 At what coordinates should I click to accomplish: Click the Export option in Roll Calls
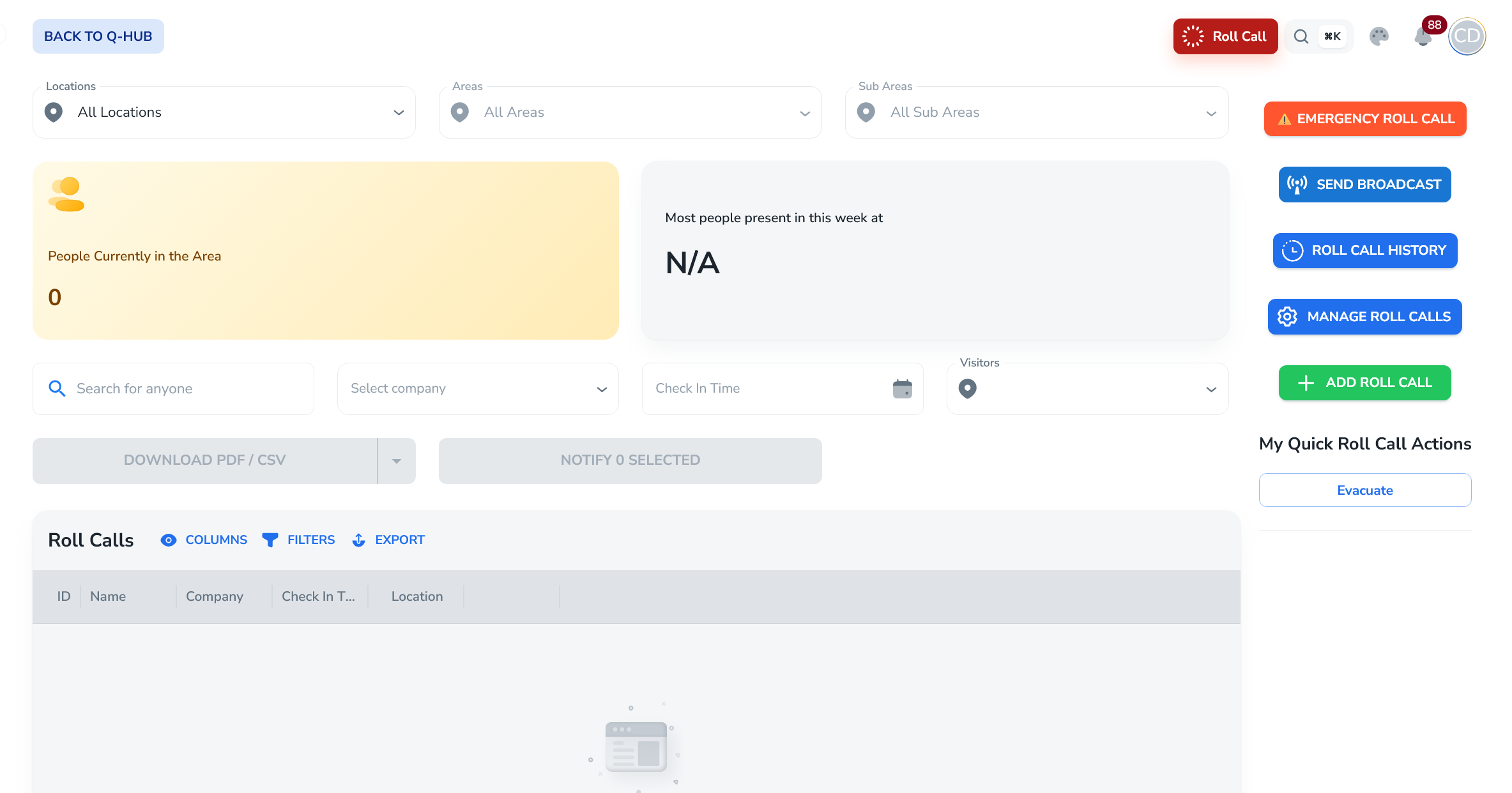point(388,540)
